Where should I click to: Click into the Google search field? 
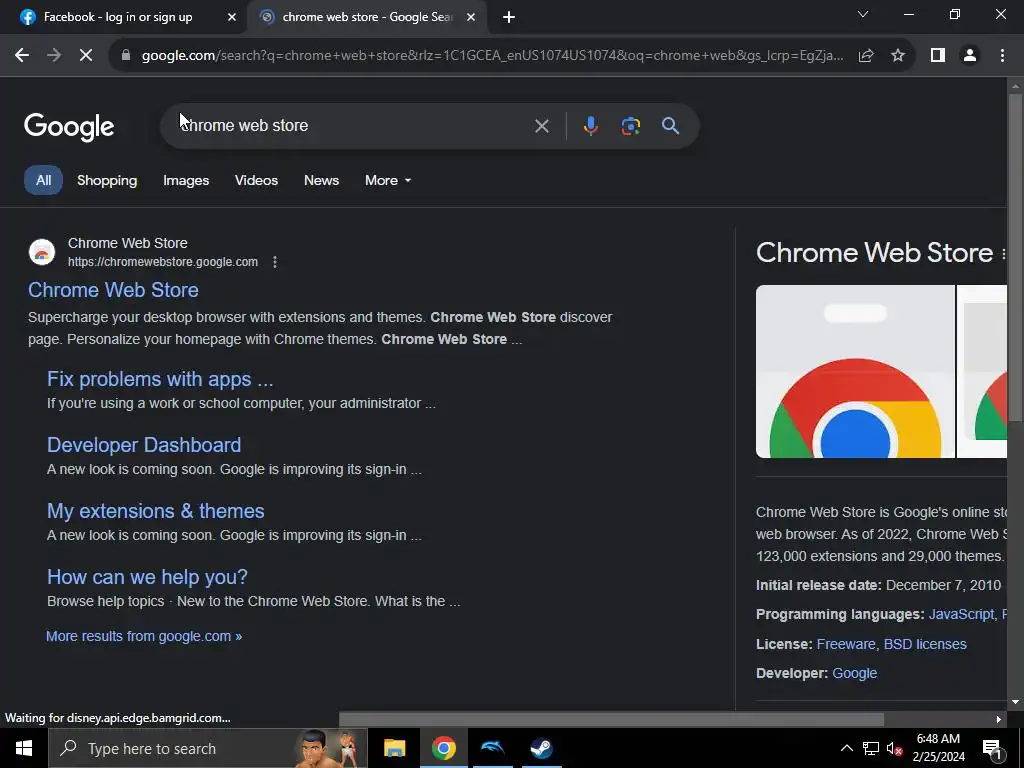[353, 125]
